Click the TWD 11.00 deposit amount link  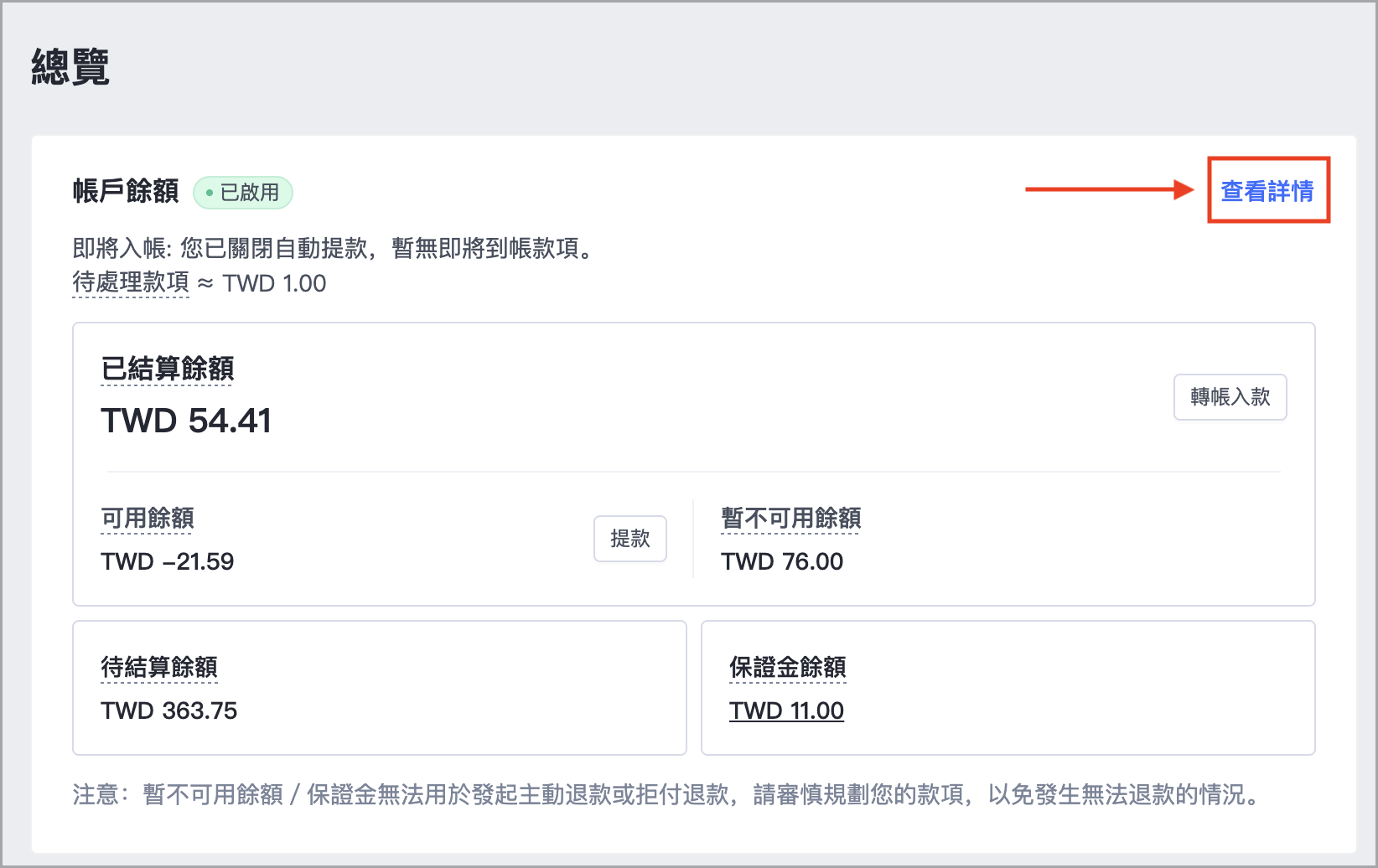point(786,710)
